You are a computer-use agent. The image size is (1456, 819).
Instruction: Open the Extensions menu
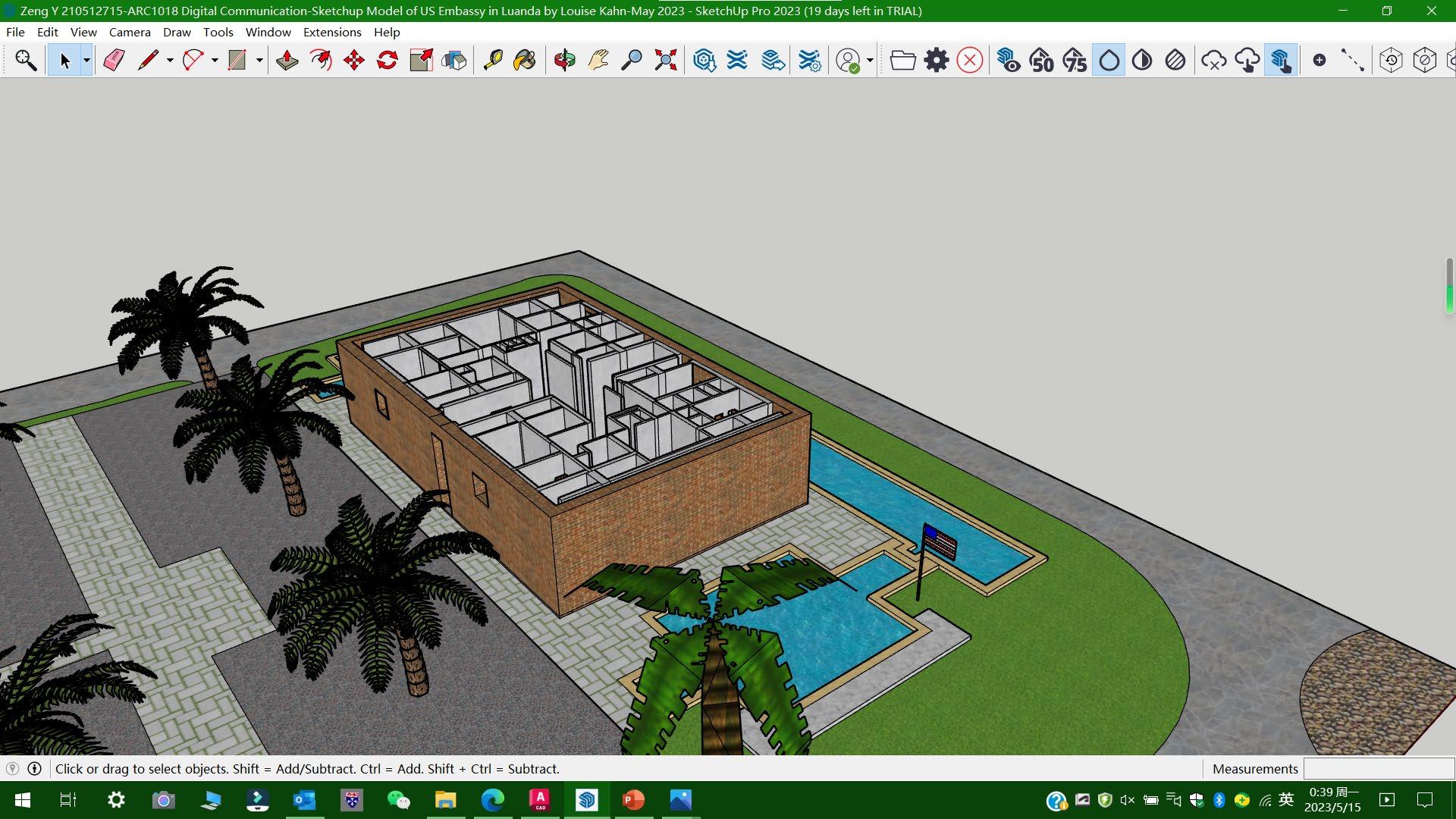(332, 32)
